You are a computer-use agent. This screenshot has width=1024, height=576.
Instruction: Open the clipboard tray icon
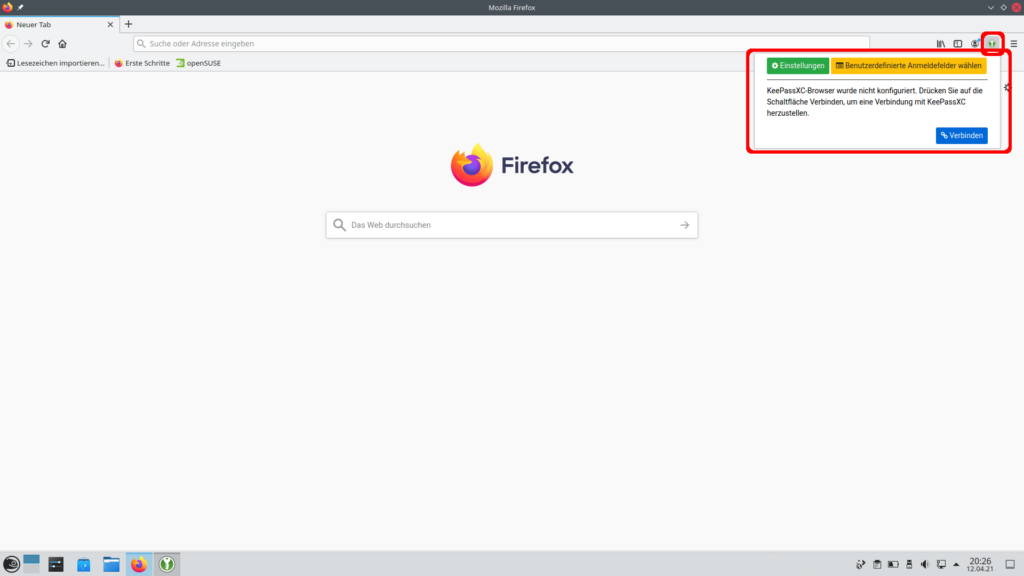click(x=877, y=564)
